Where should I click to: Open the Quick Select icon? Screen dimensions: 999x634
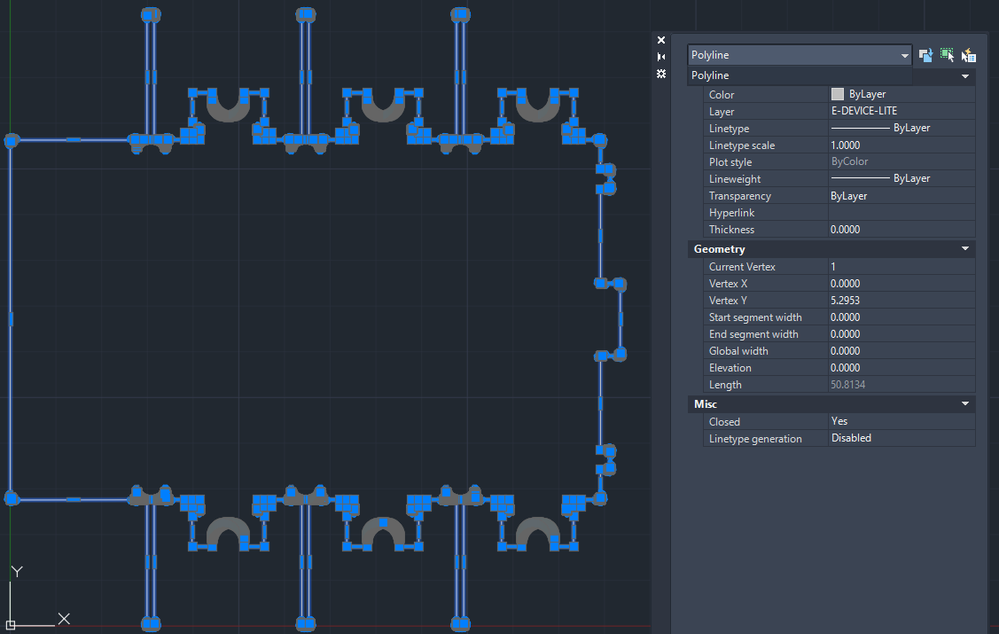click(968, 55)
